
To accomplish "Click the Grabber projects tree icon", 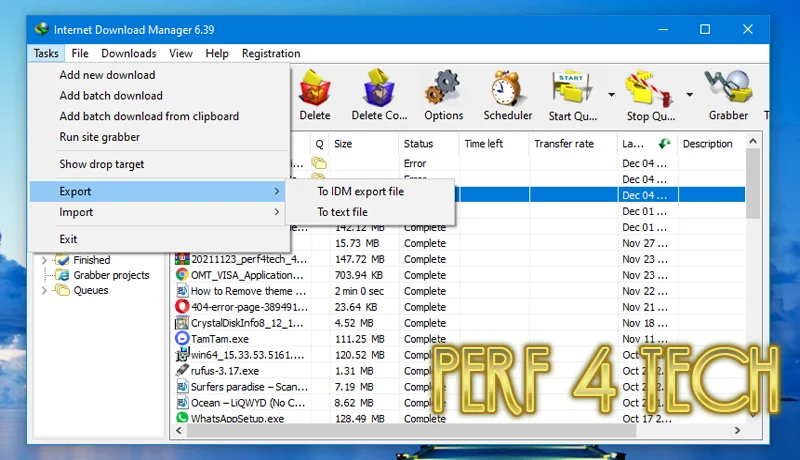I will (x=62, y=275).
